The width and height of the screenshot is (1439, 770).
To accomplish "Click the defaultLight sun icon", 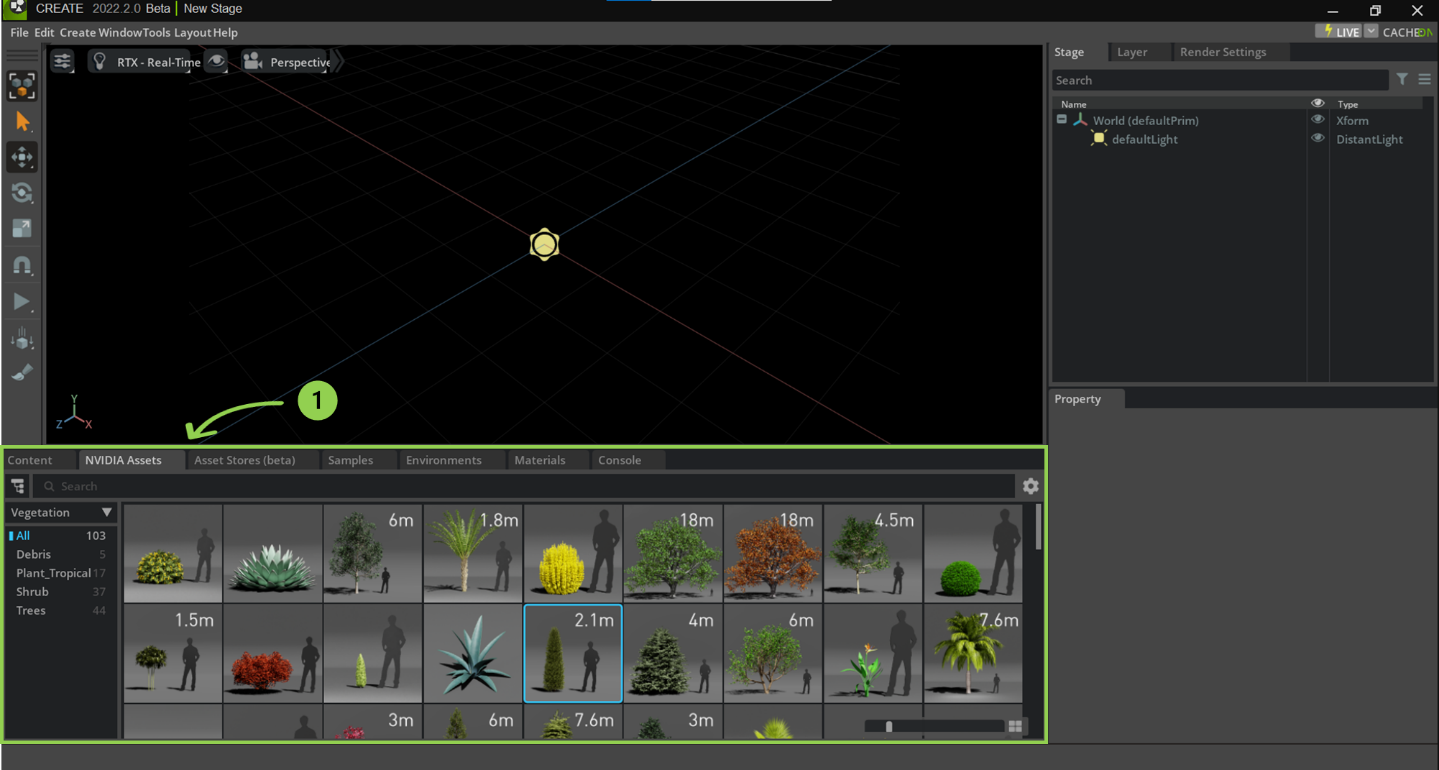I will [1099, 139].
